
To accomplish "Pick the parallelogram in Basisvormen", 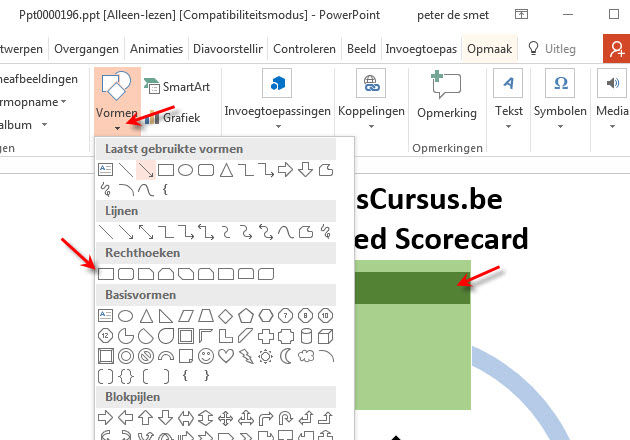I will click(x=186, y=316).
